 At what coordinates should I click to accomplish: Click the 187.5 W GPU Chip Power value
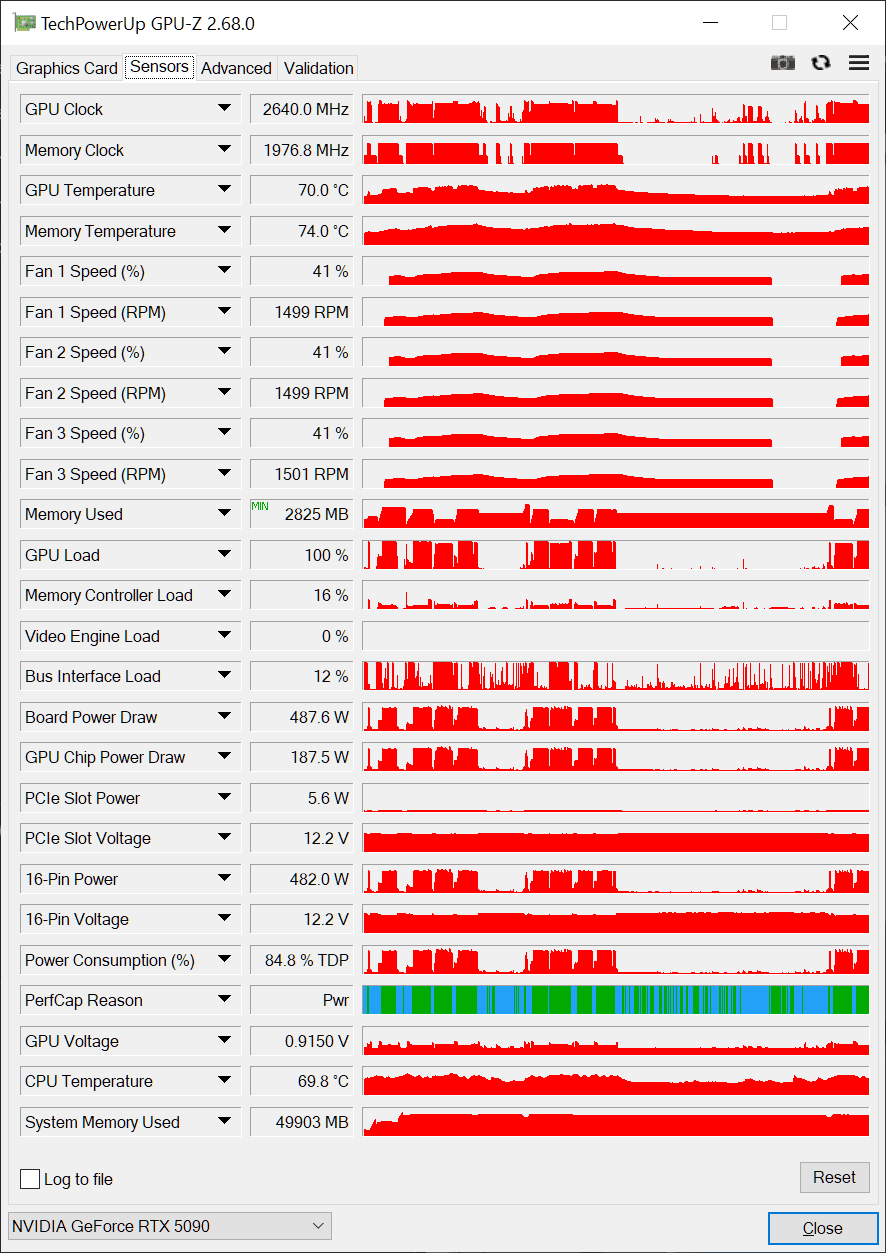[302, 757]
